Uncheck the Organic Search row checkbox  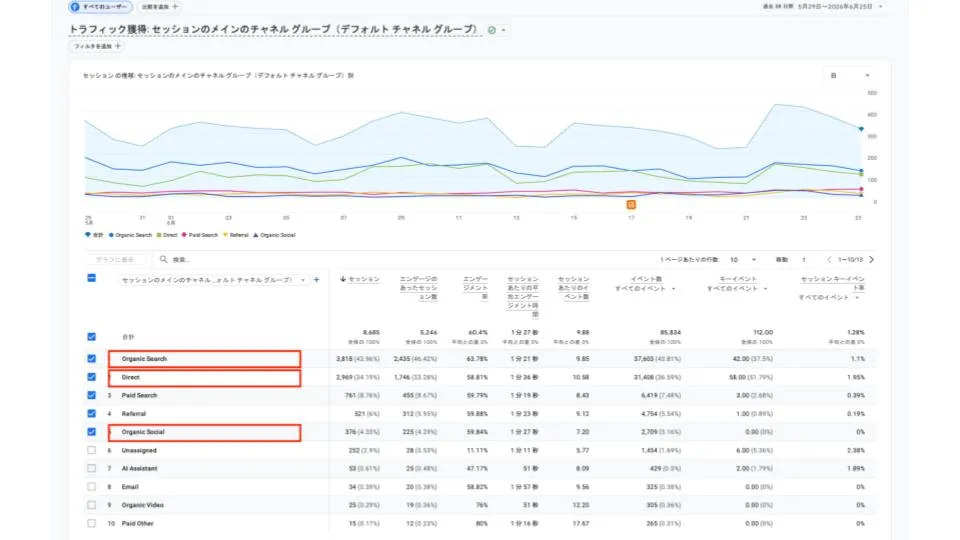point(91,359)
